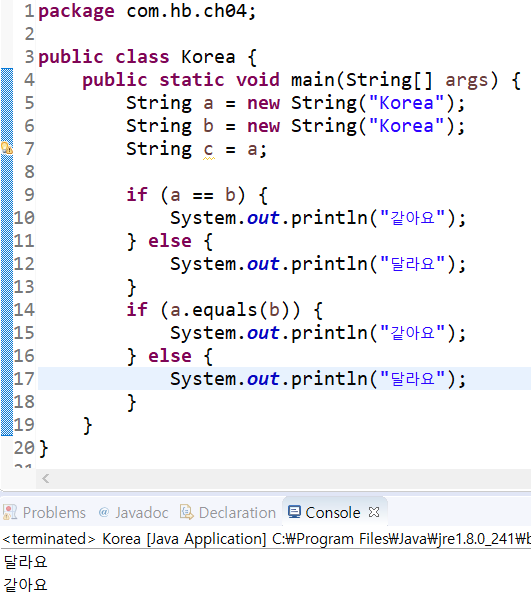Click the "달라요" string on line 12

tap(412, 264)
